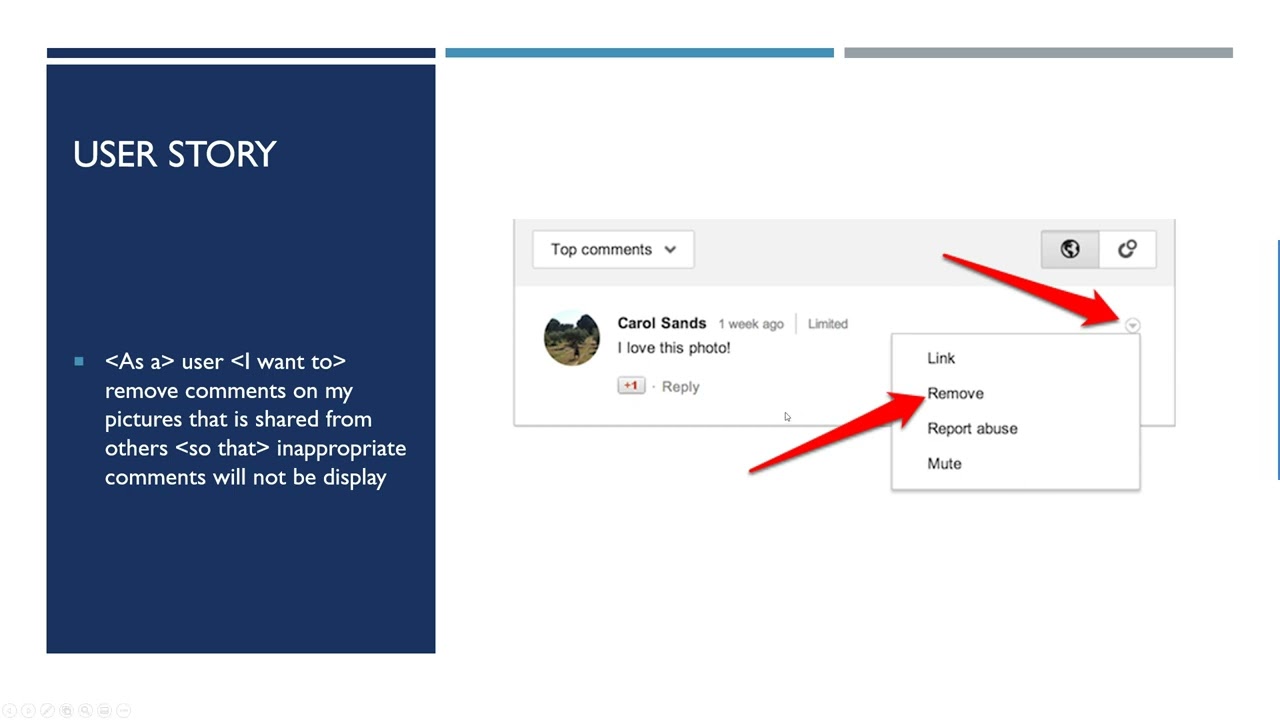Viewport: 1280px width, 720px height.
Task: Advance to next slide with forward arrow
Action: click(x=28, y=711)
